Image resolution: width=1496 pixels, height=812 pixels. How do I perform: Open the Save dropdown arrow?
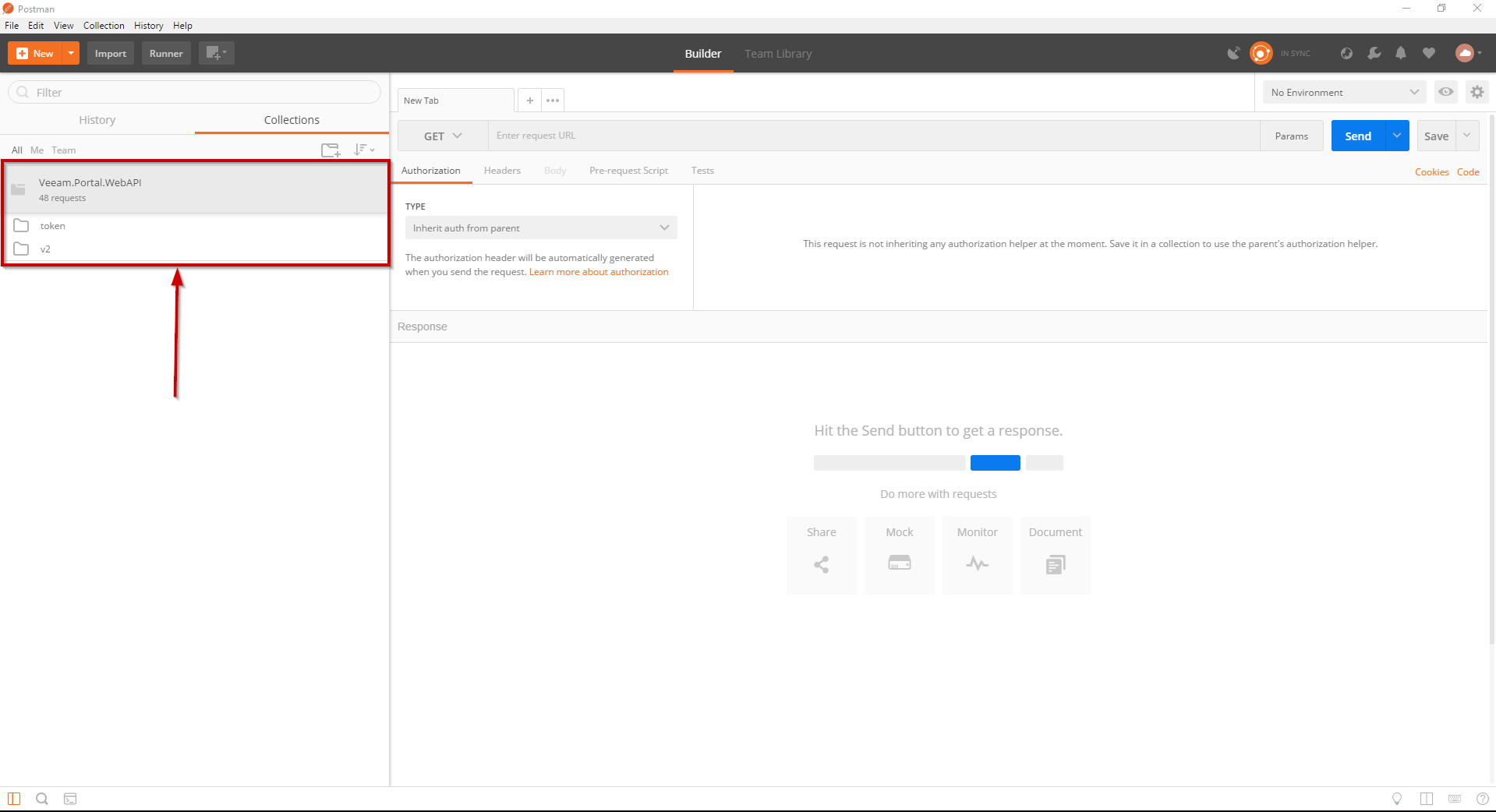click(1467, 136)
